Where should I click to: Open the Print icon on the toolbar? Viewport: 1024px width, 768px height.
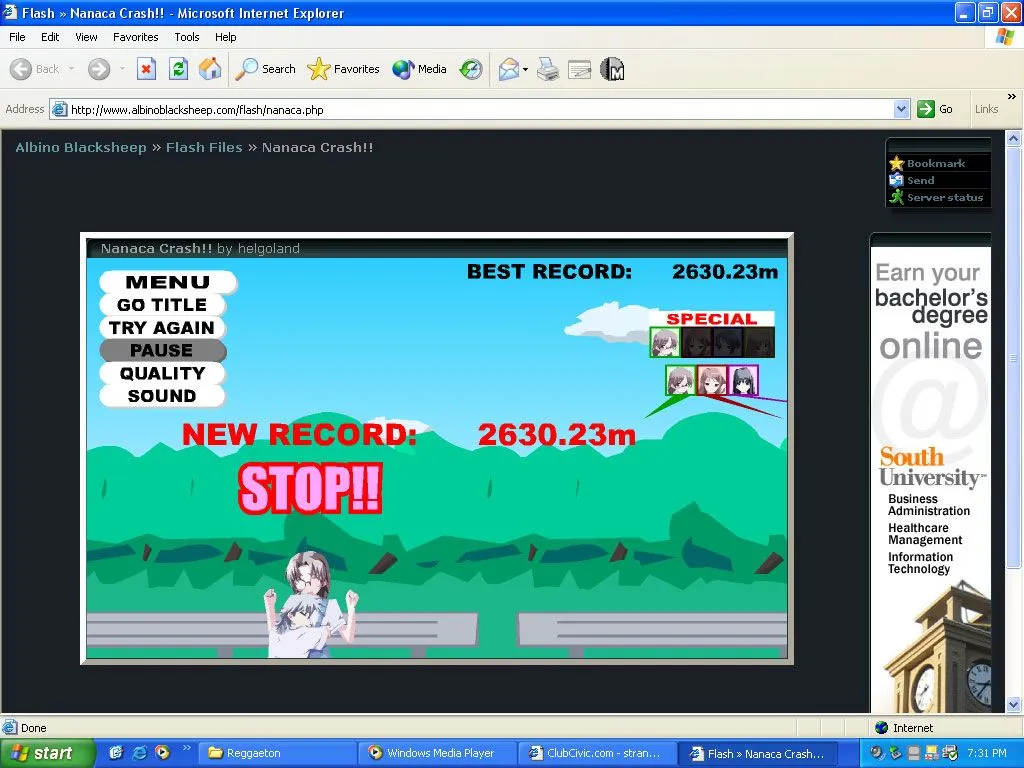pyautogui.click(x=548, y=69)
